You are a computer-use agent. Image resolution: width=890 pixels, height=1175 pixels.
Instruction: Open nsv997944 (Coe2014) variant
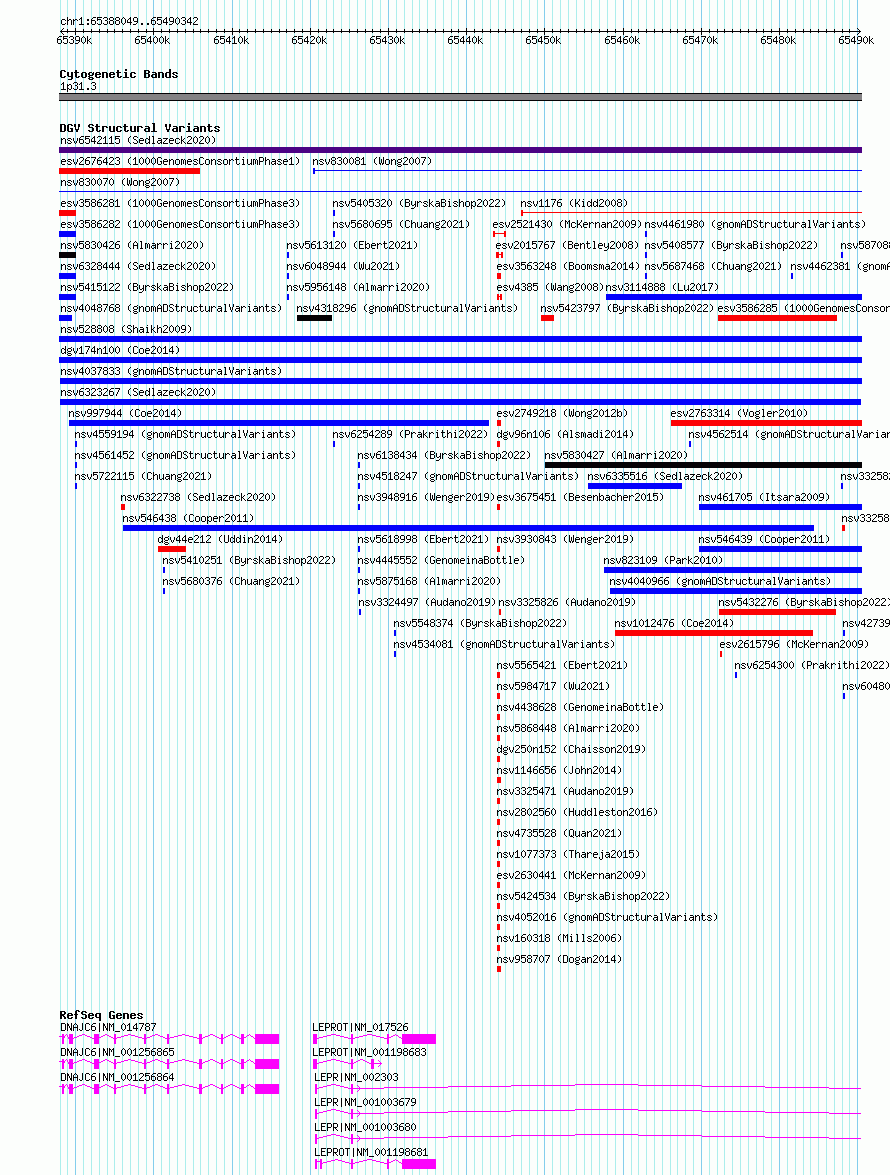pyautogui.click(x=125, y=413)
